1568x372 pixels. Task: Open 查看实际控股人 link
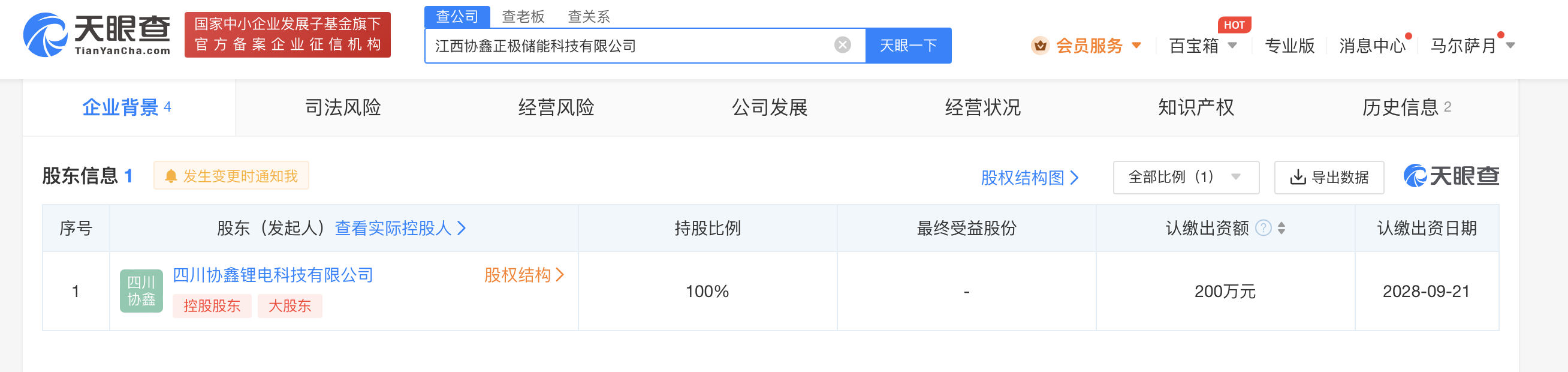click(400, 229)
